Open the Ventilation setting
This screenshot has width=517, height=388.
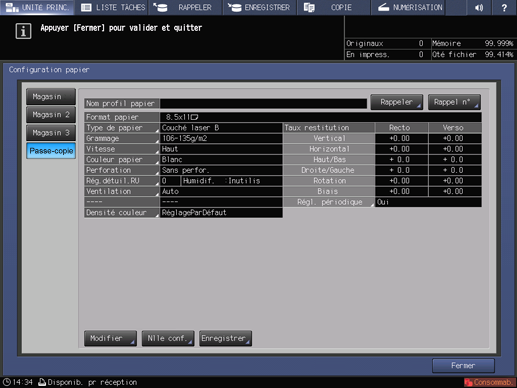[122, 191]
